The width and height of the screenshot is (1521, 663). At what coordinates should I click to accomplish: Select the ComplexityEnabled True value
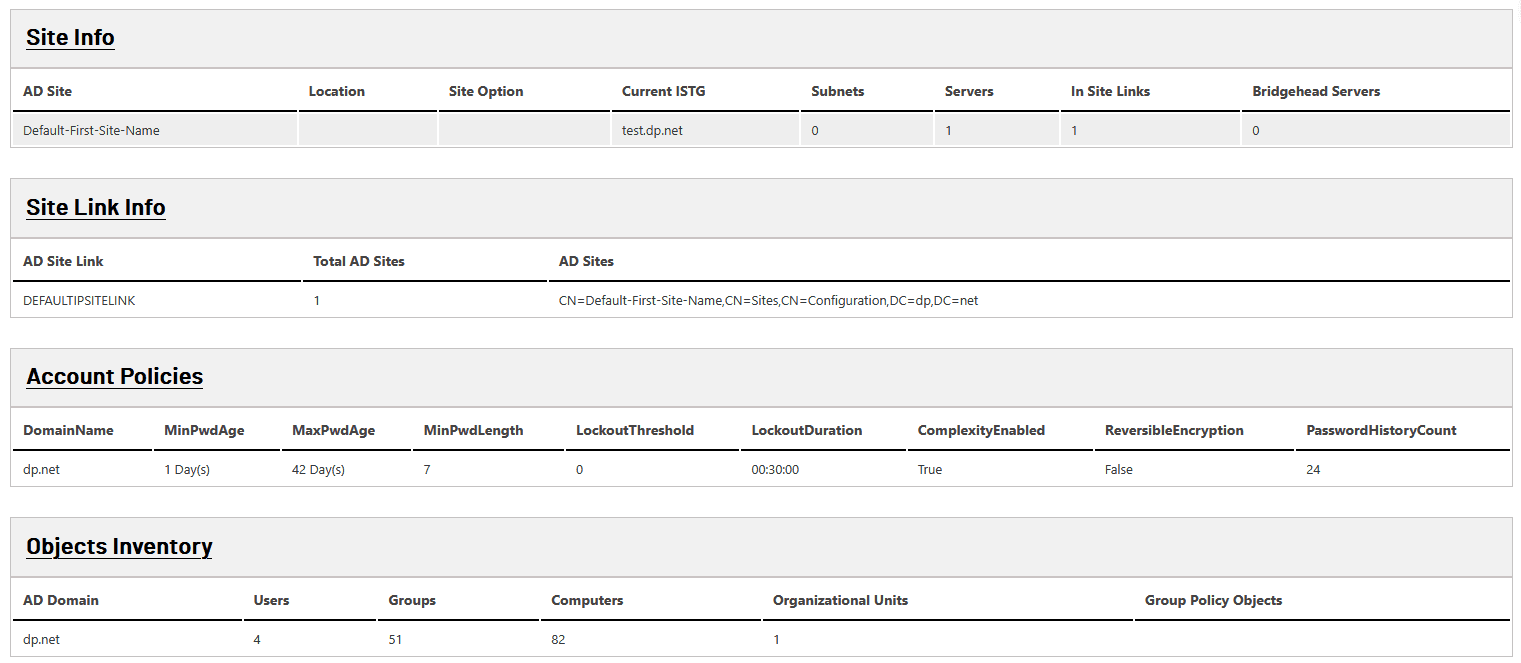930,469
